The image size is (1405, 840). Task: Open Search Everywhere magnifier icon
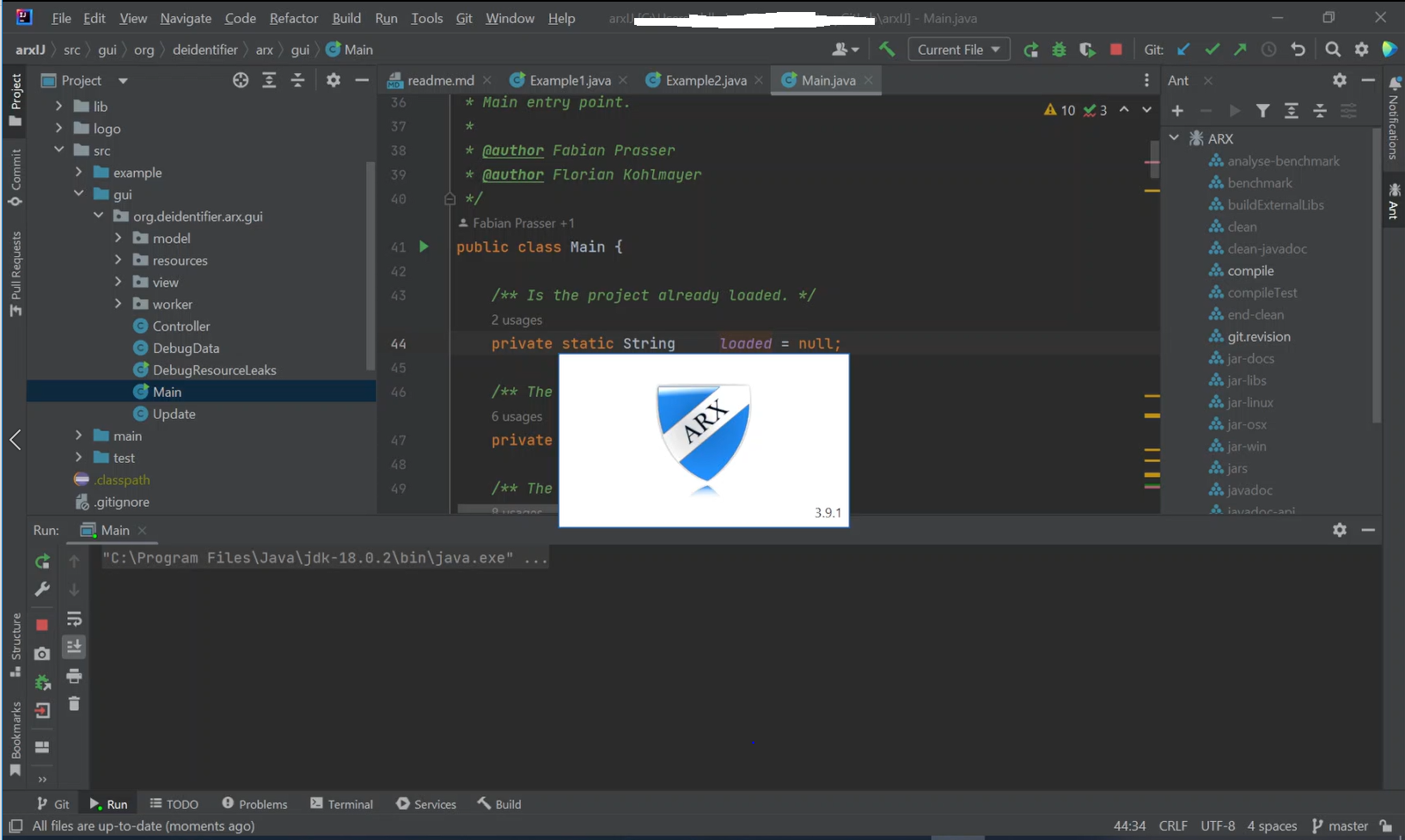(x=1333, y=50)
